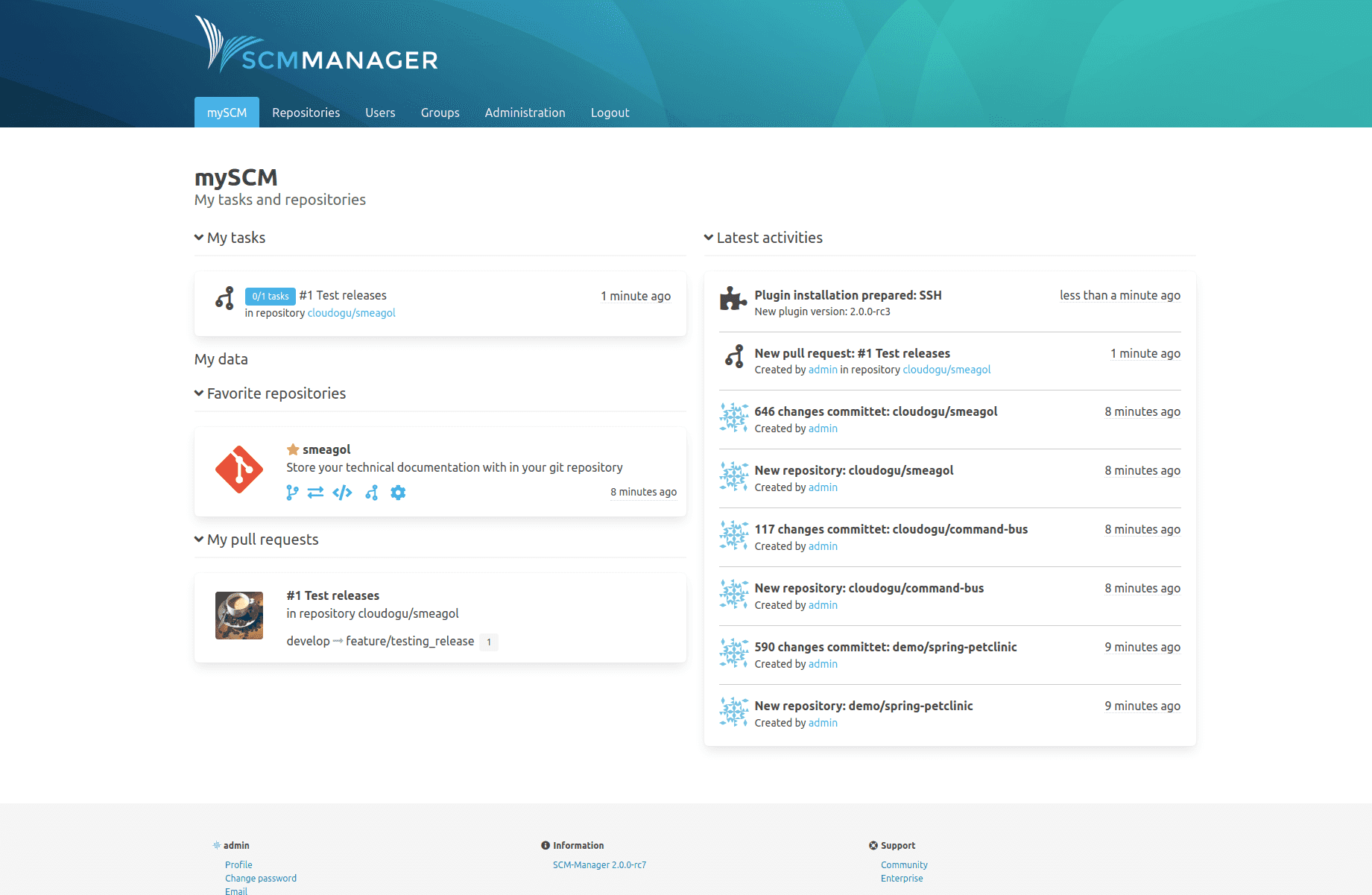Open changesets via the fork icon on smeagol
This screenshot has height=895, width=1372.
pos(370,492)
